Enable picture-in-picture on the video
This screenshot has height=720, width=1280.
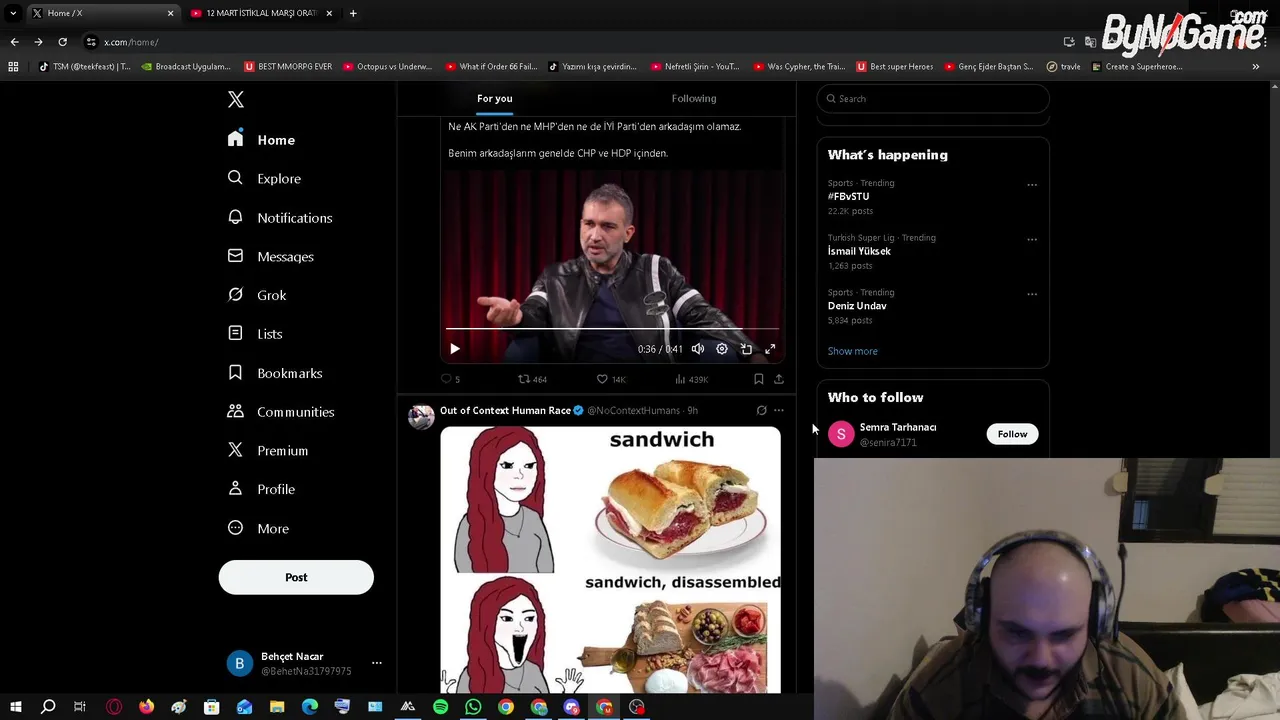[x=746, y=349]
